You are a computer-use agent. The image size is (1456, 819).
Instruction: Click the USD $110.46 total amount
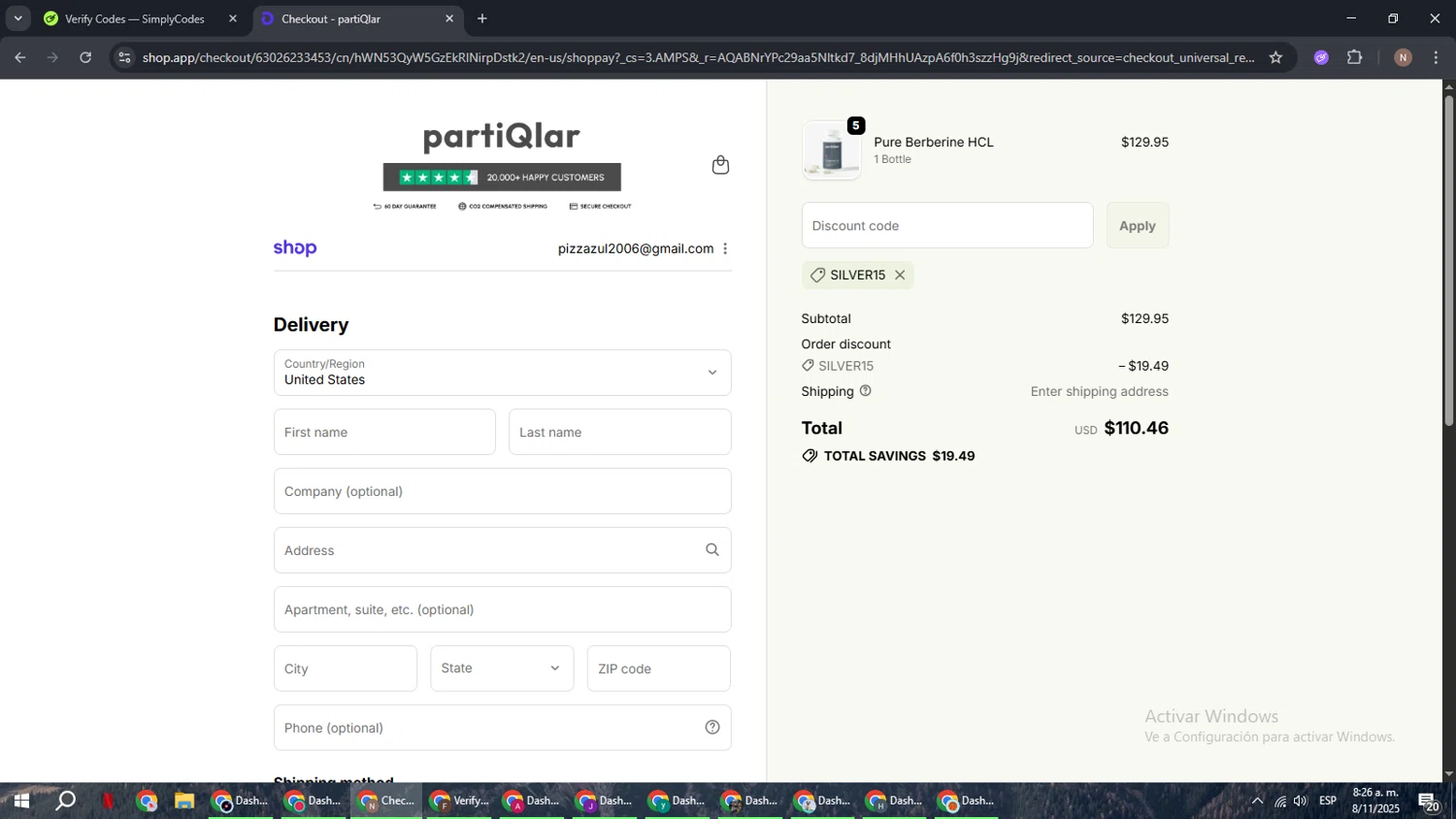pyautogui.click(x=1121, y=428)
